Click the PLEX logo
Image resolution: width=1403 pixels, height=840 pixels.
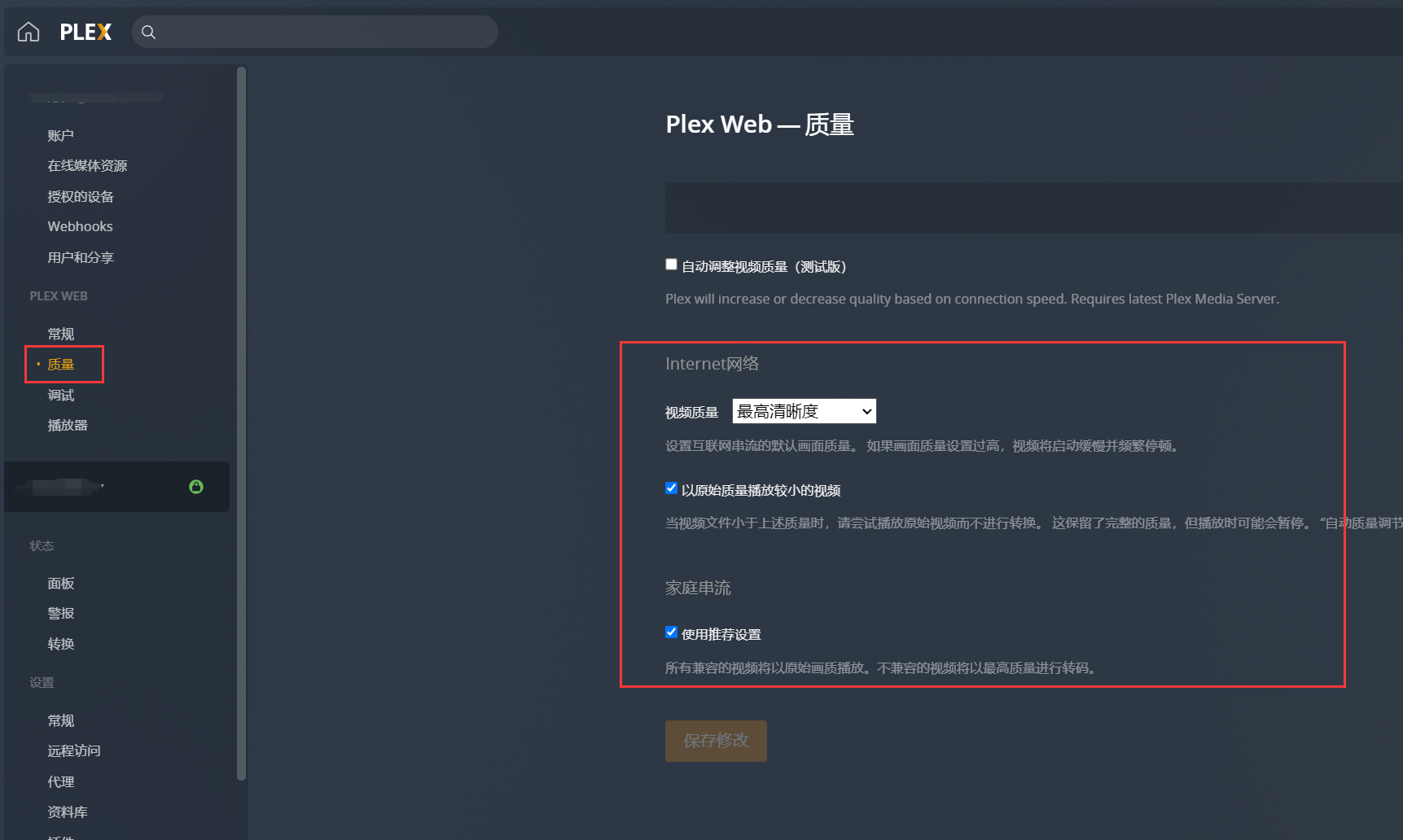pyautogui.click(x=85, y=32)
